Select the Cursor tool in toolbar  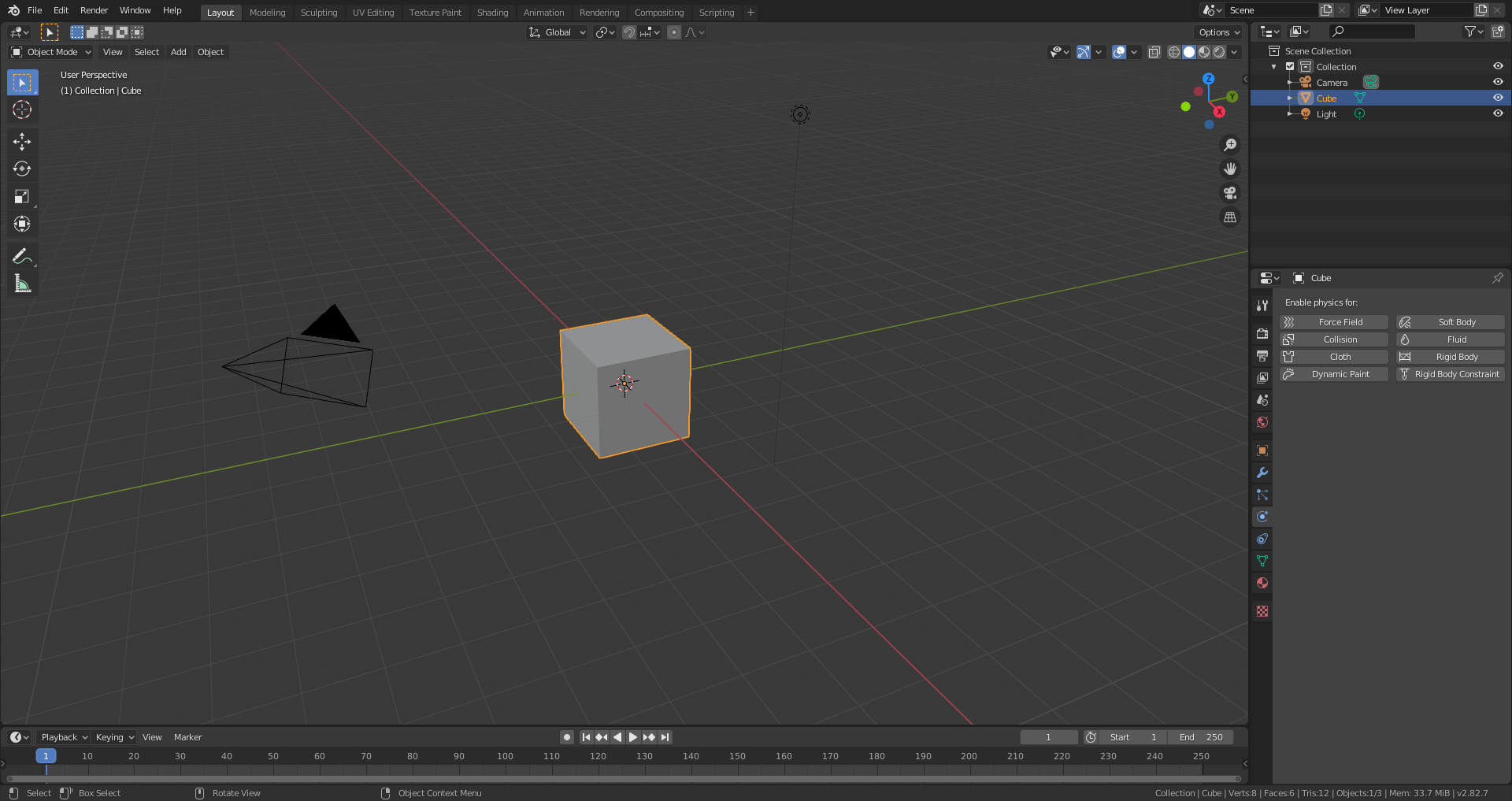(22, 109)
